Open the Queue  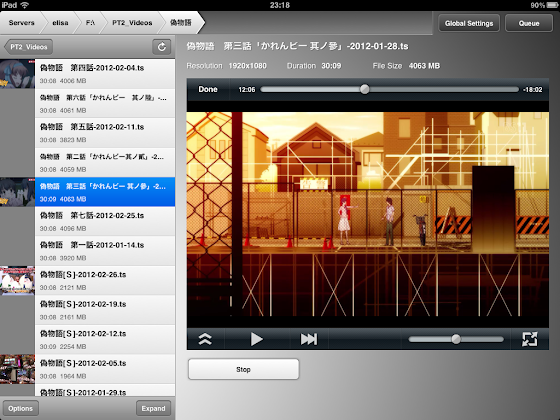point(529,24)
